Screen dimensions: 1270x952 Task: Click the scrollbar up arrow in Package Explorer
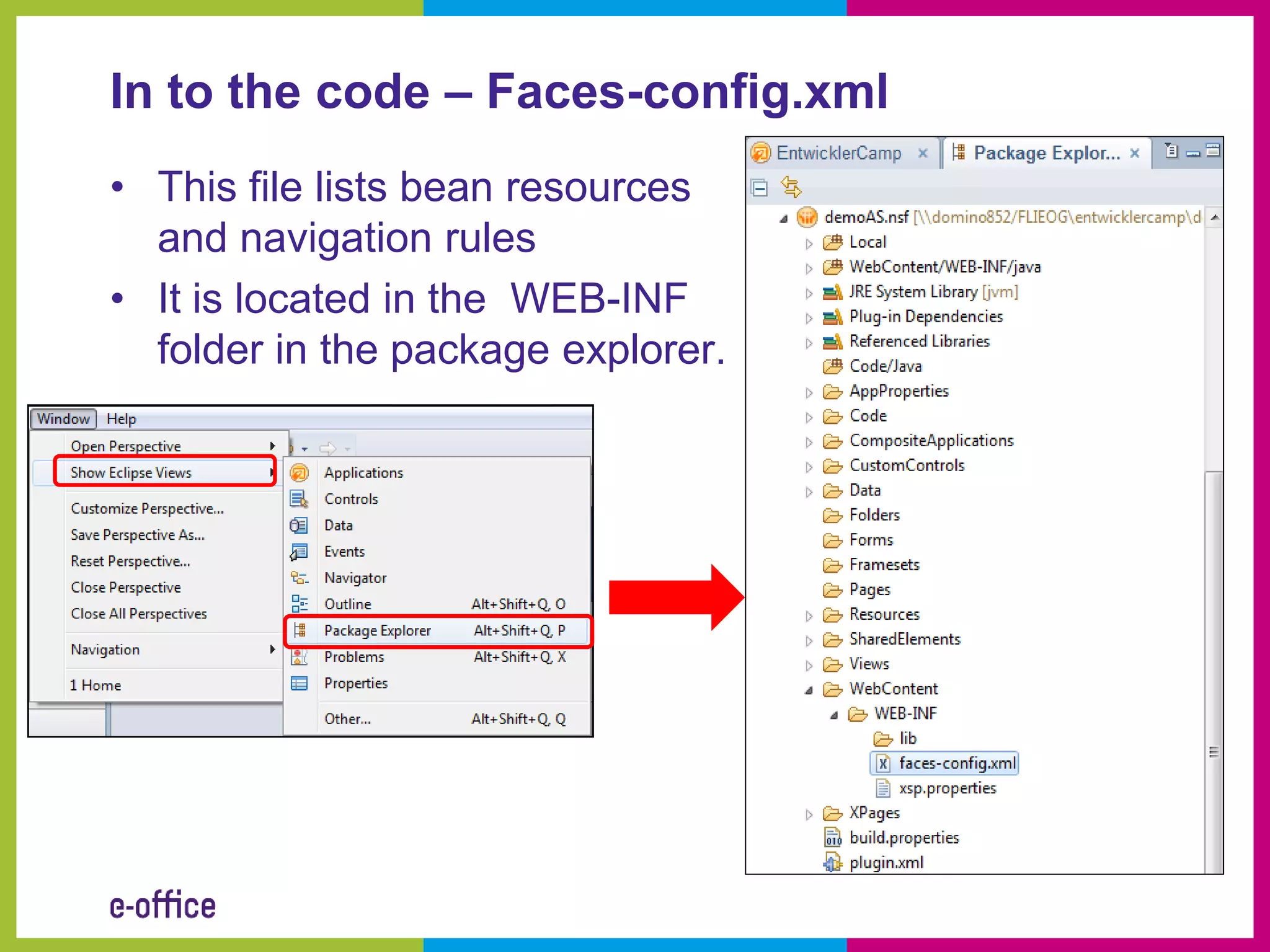[1214, 217]
